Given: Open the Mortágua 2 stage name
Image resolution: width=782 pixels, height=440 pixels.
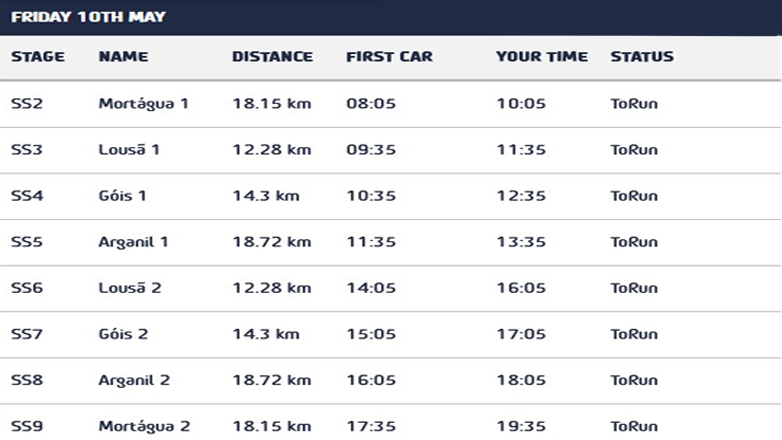Looking at the screenshot, I should 144,426.
